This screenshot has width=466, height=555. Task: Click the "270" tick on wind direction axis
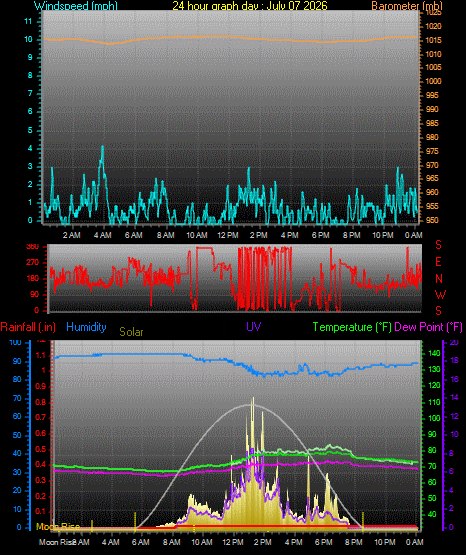pyautogui.click(x=33, y=263)
